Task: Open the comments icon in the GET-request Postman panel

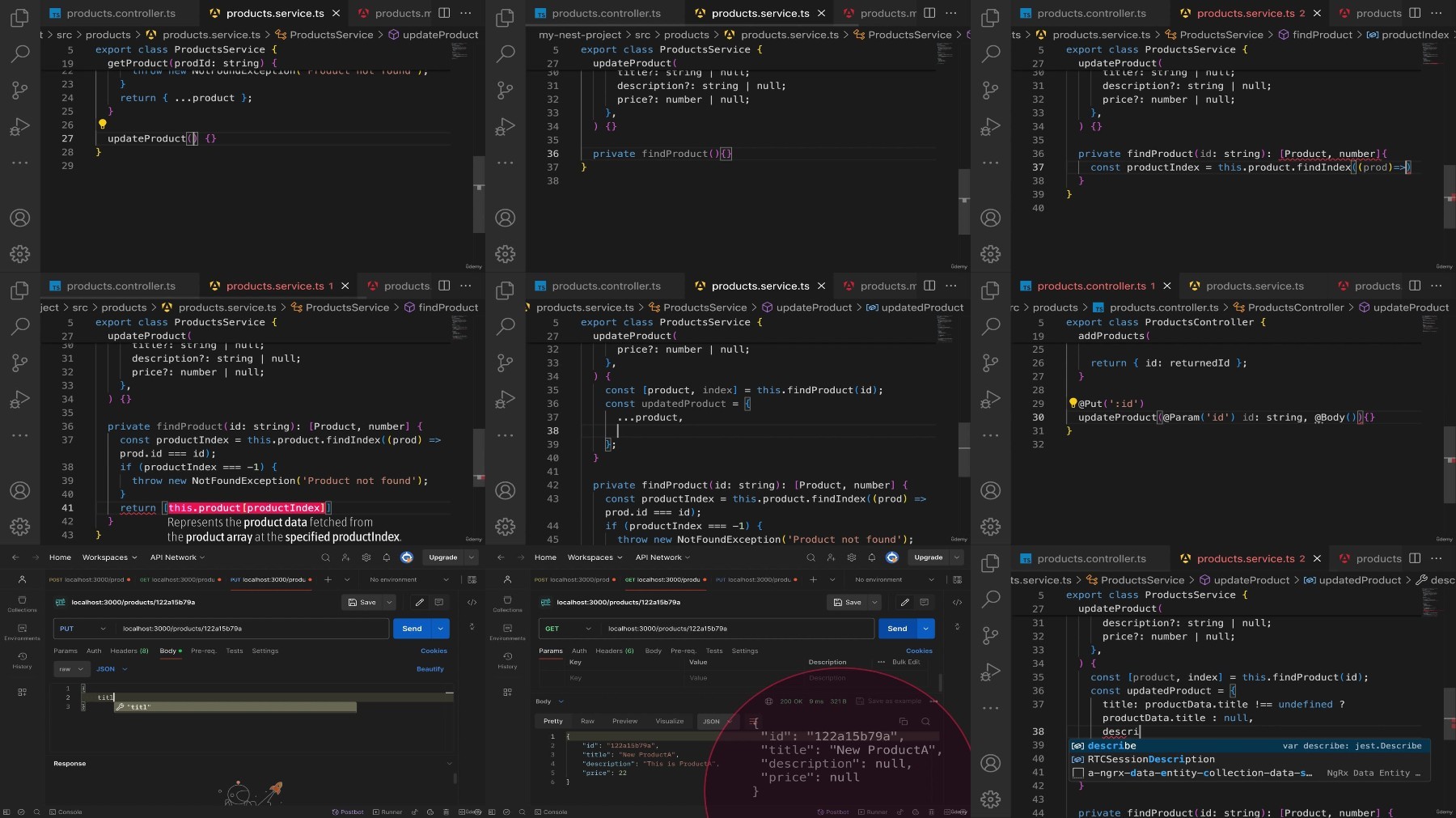Action: pyautogui.click(x=924, y=602)
